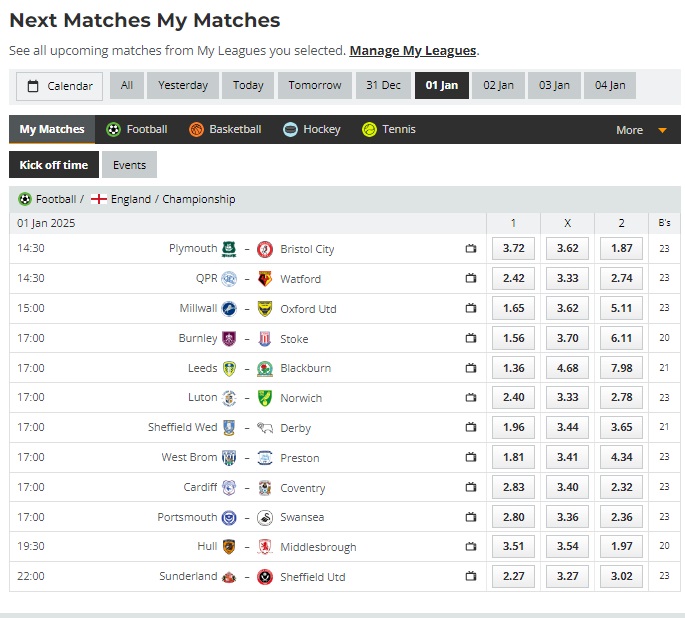
Task: Switch to Events sorting view
Action: click(129, 165)
